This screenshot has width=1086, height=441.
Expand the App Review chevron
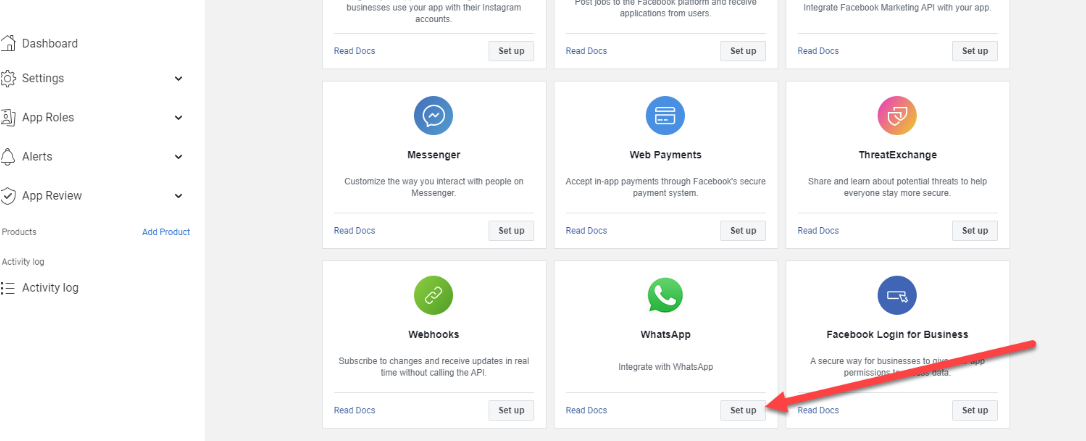[x=179, y=196]
